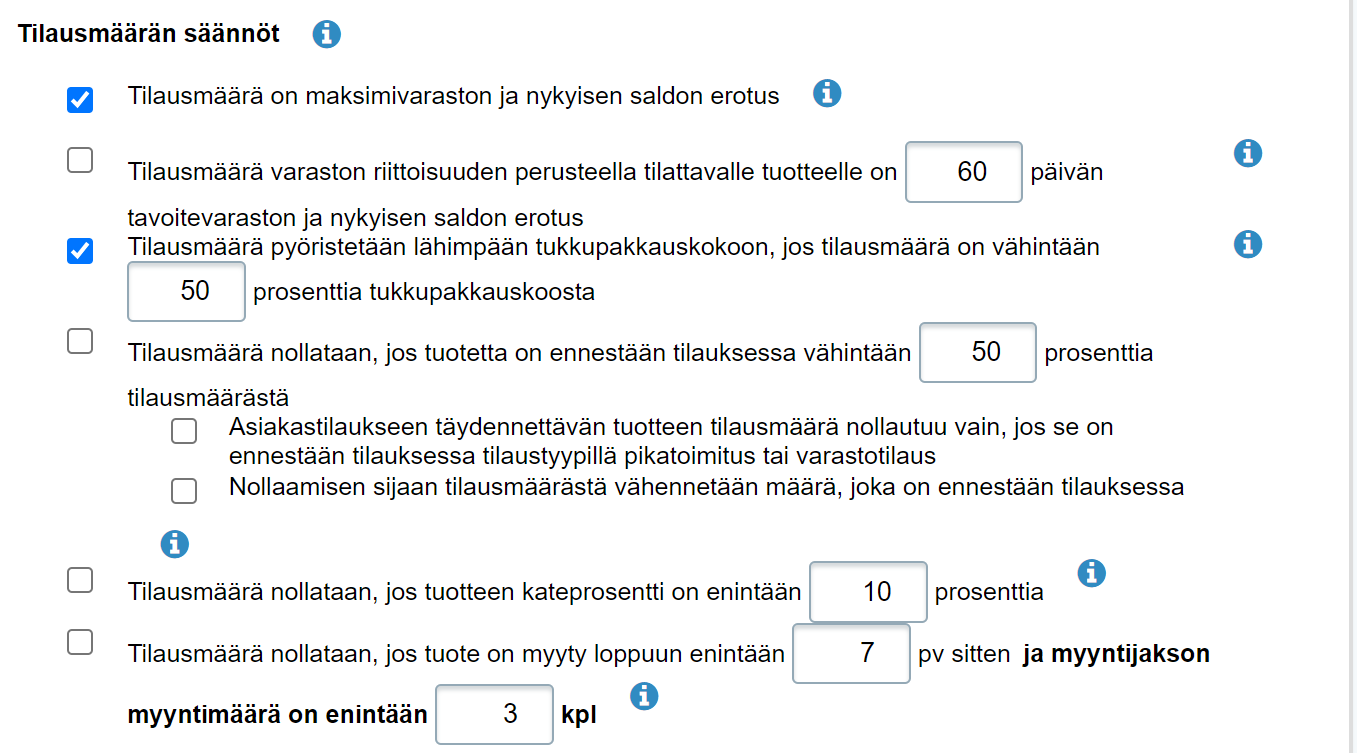Tick the 'Asiakastilaukseen täydennettävän tuotteen' checkbox

coord(184,431)
